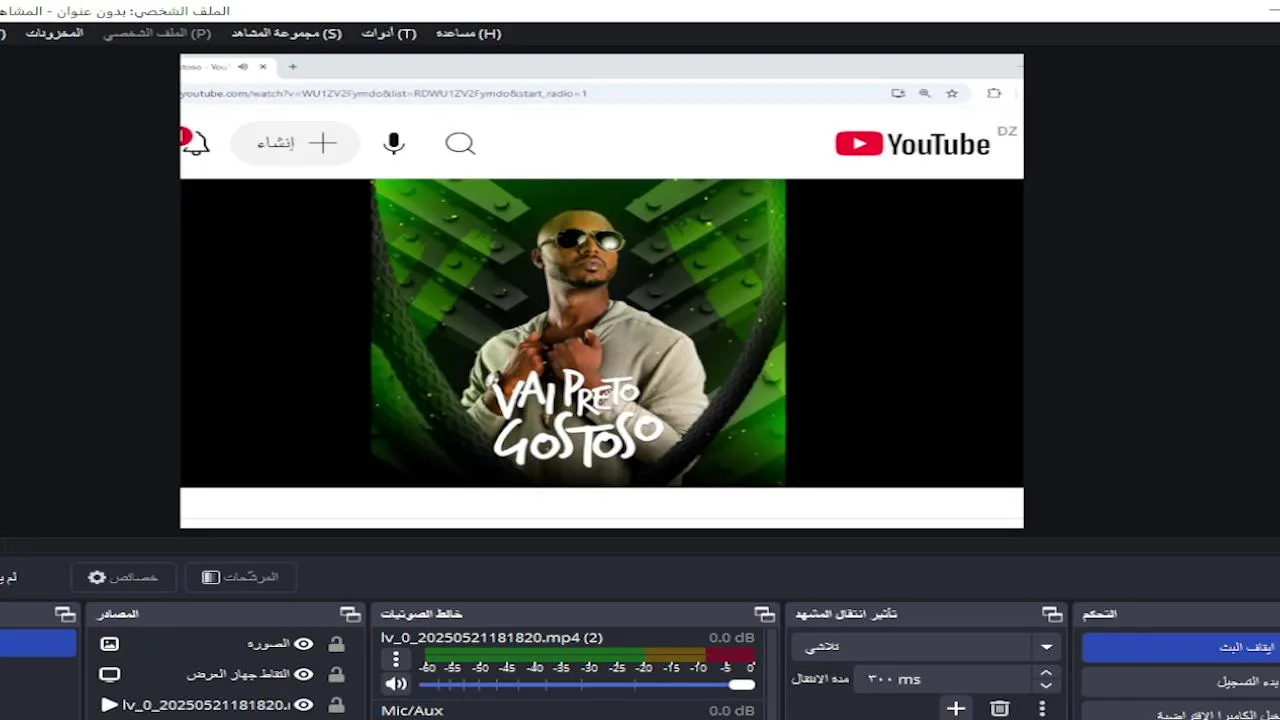This screenshot has width=1280, height=720.
Task: Add a new transition with plus icon
Action: (956, 709)
